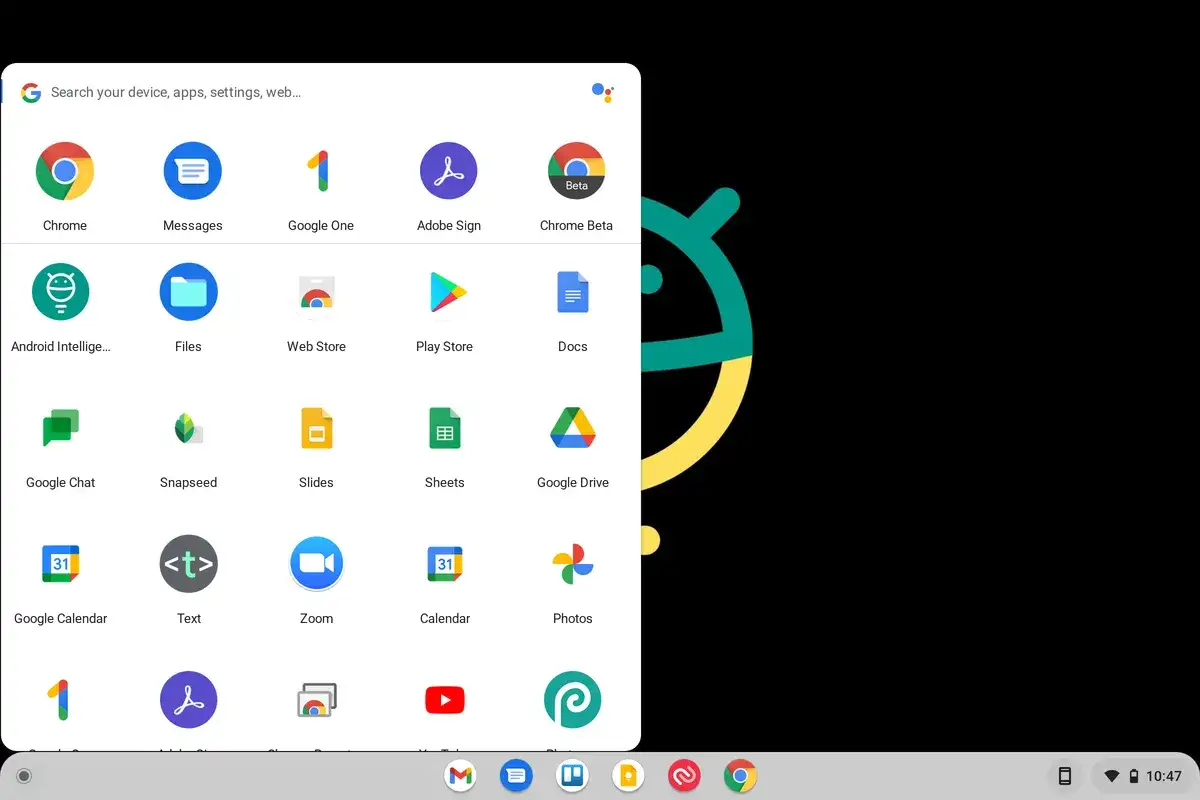The height and width of the screenshot is (800, 1200).
Task: Open Google One in the top row
Action: coord(321,171)
